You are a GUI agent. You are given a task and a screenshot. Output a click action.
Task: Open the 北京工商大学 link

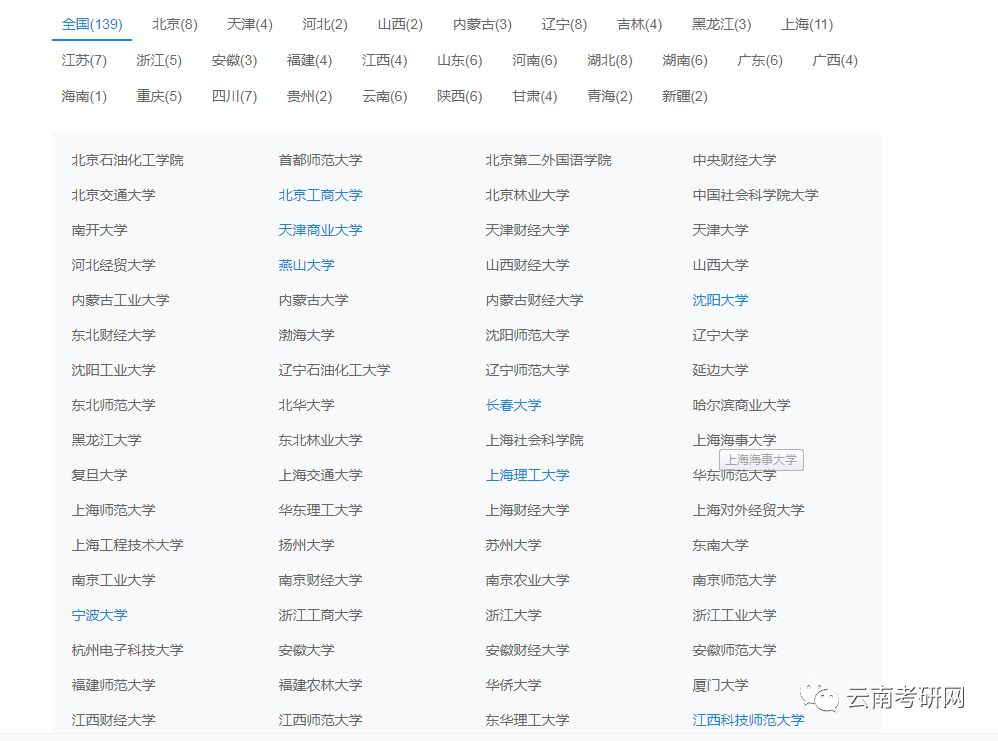(320, 195)
